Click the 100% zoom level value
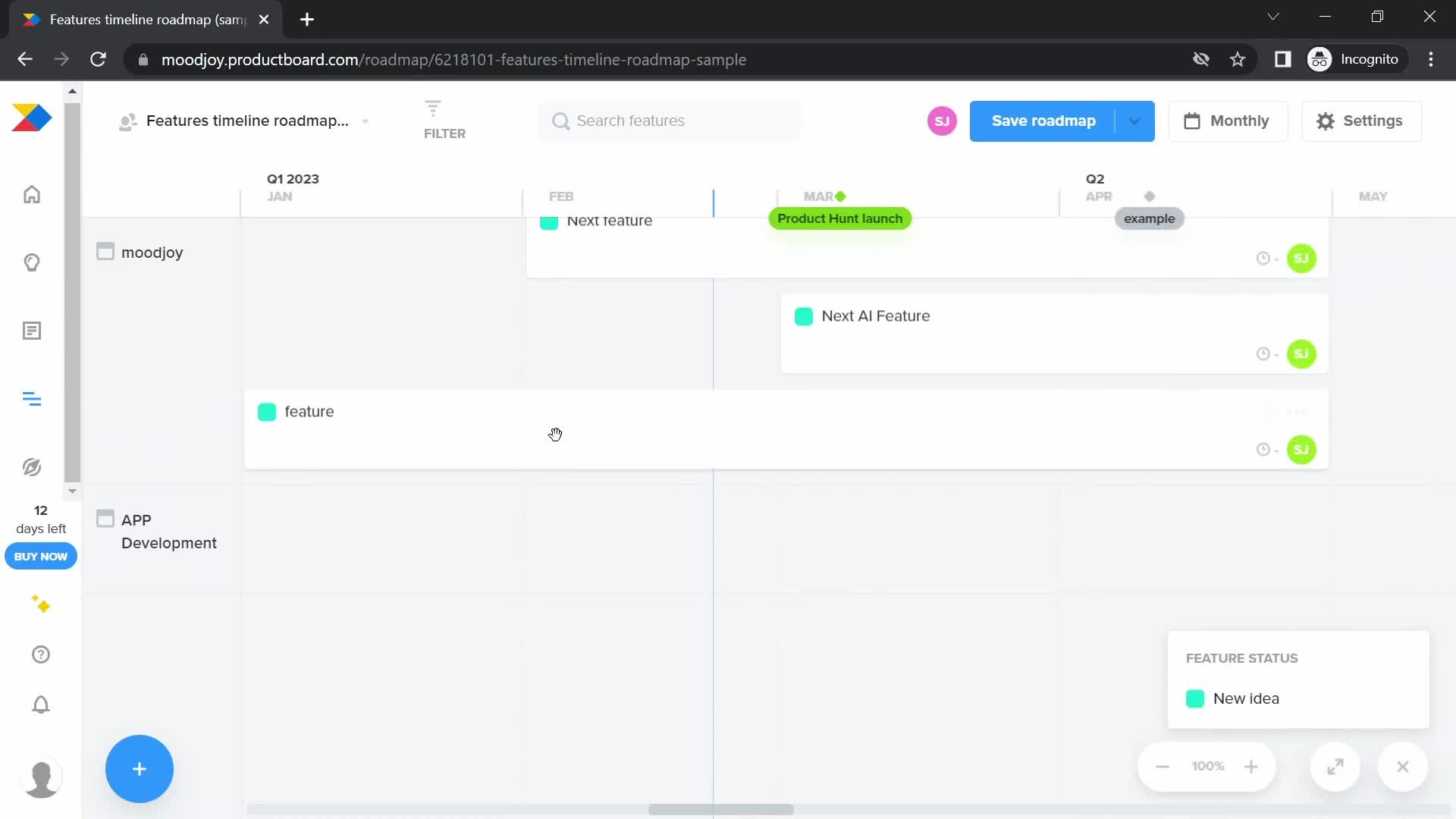This screenshot has height=819, width=1456. pos(1207,767)
